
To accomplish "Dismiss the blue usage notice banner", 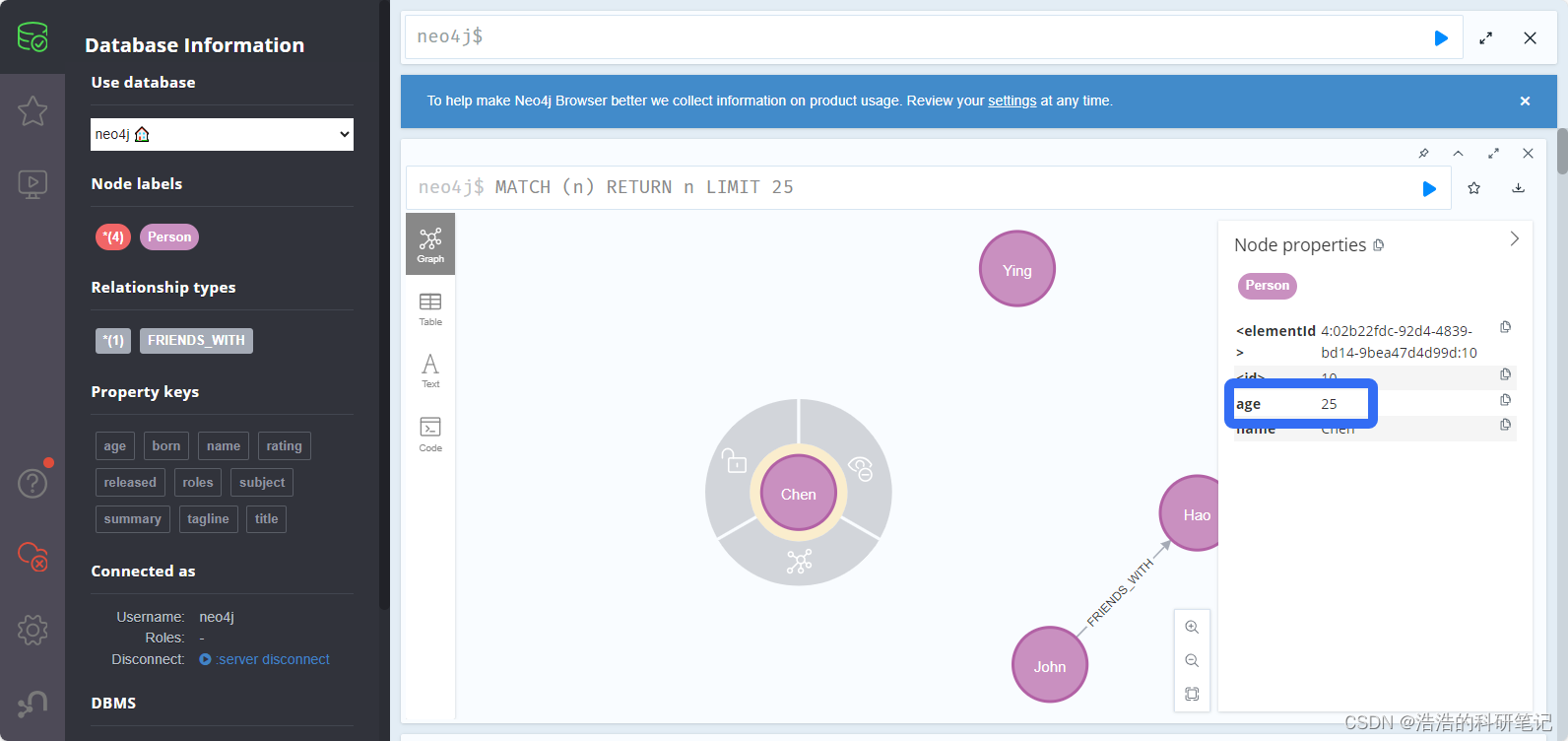I will (1525, 101).
